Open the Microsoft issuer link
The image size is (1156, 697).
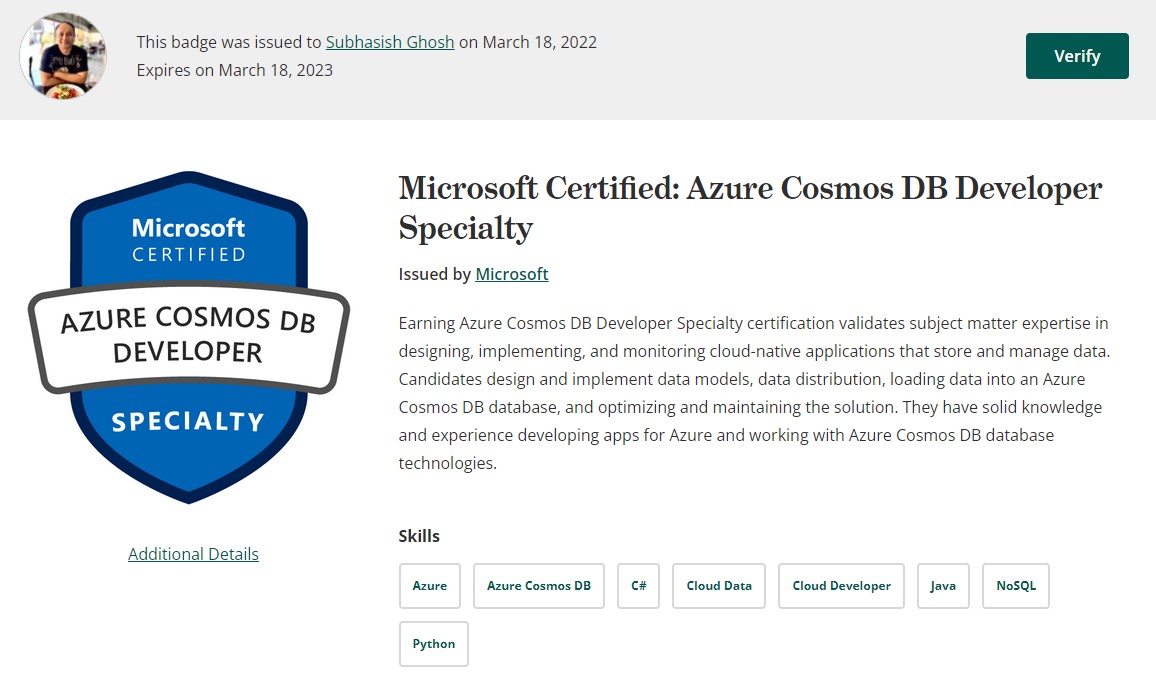click(x=512, y=274)
